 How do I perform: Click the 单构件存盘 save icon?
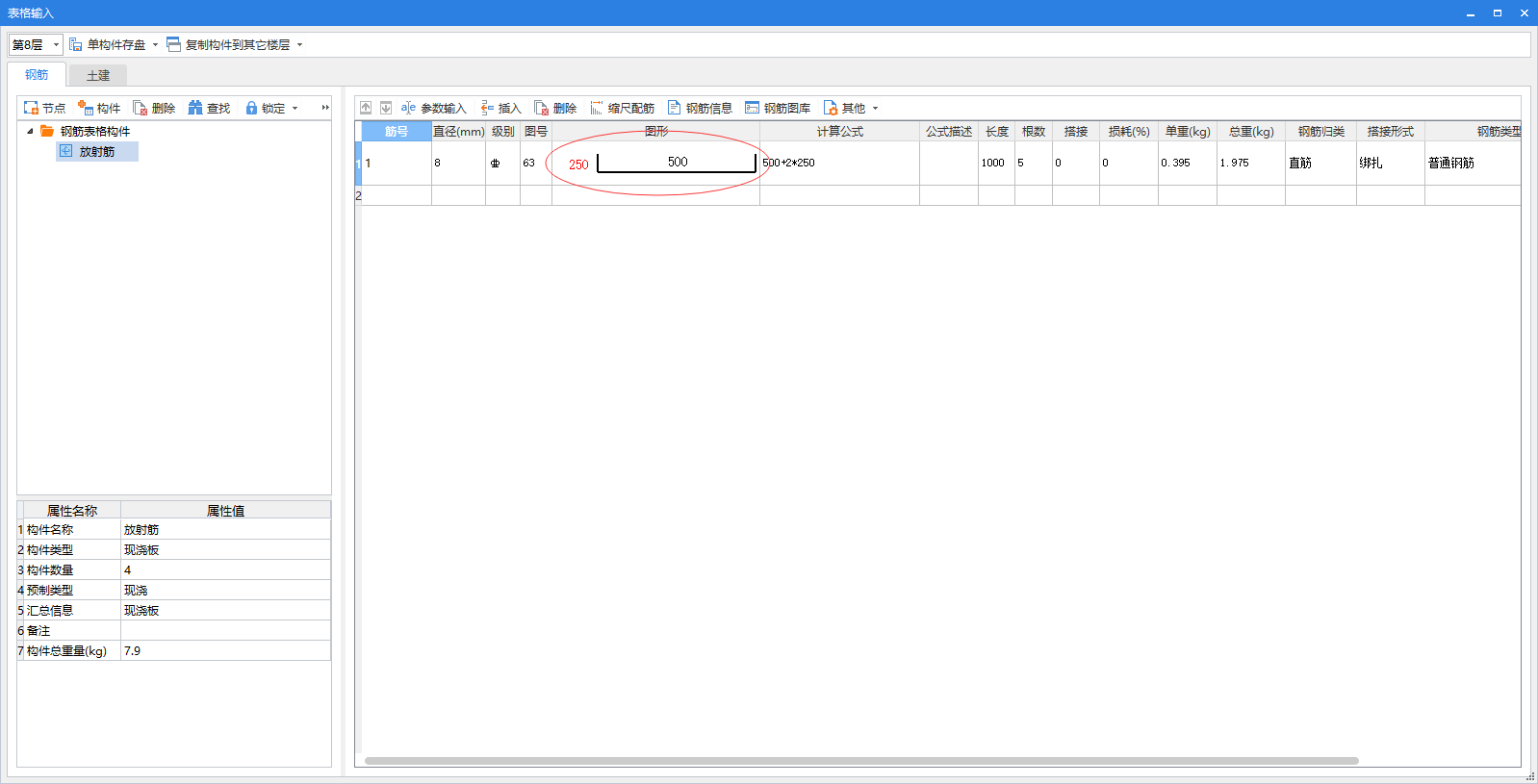76,45
